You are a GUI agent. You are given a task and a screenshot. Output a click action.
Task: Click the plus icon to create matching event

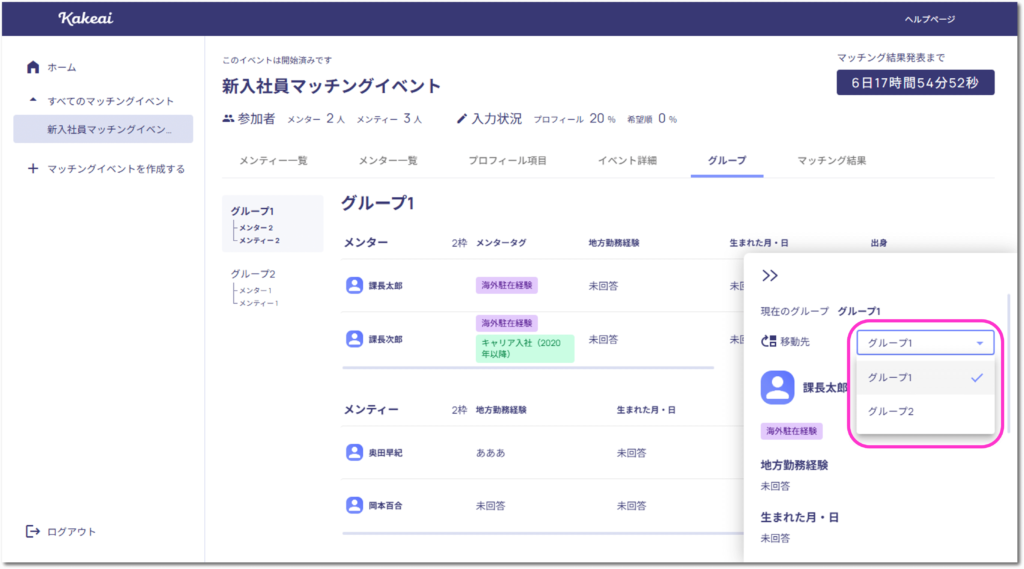pos(33,169)
